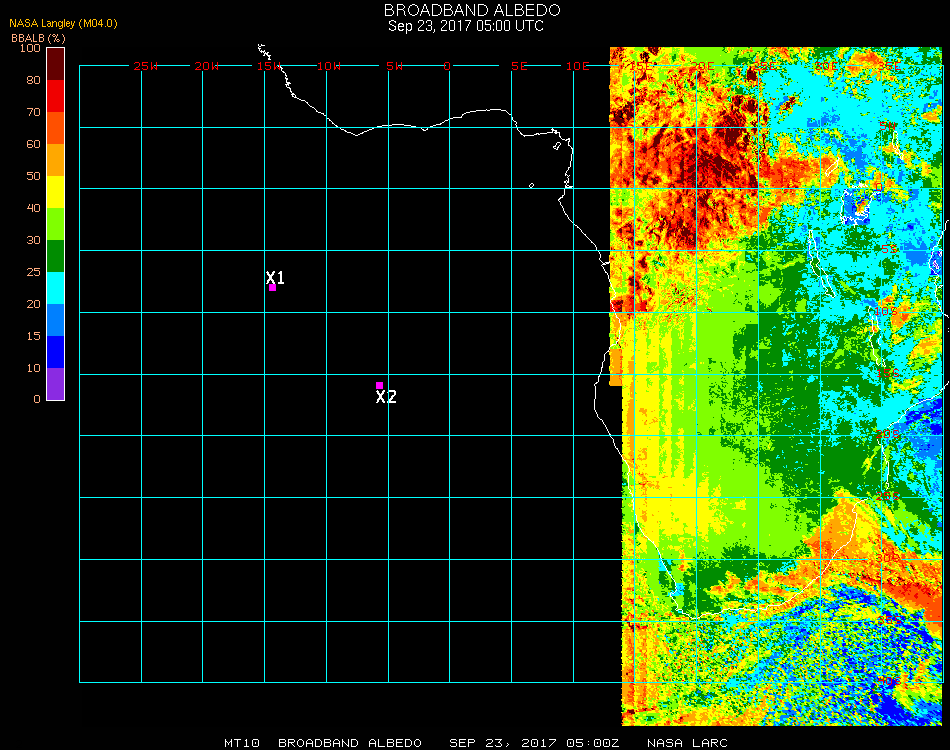Click the magenta X1 marker

272,287
